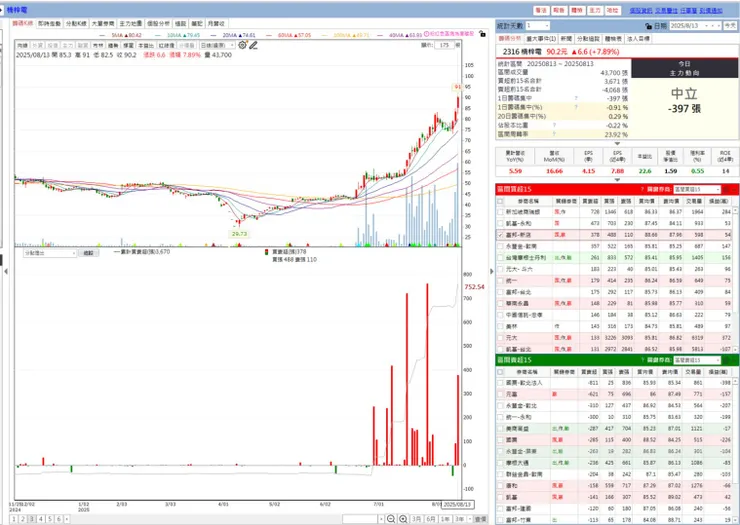Click the display count field showing 175

click(x=444, y=45)
